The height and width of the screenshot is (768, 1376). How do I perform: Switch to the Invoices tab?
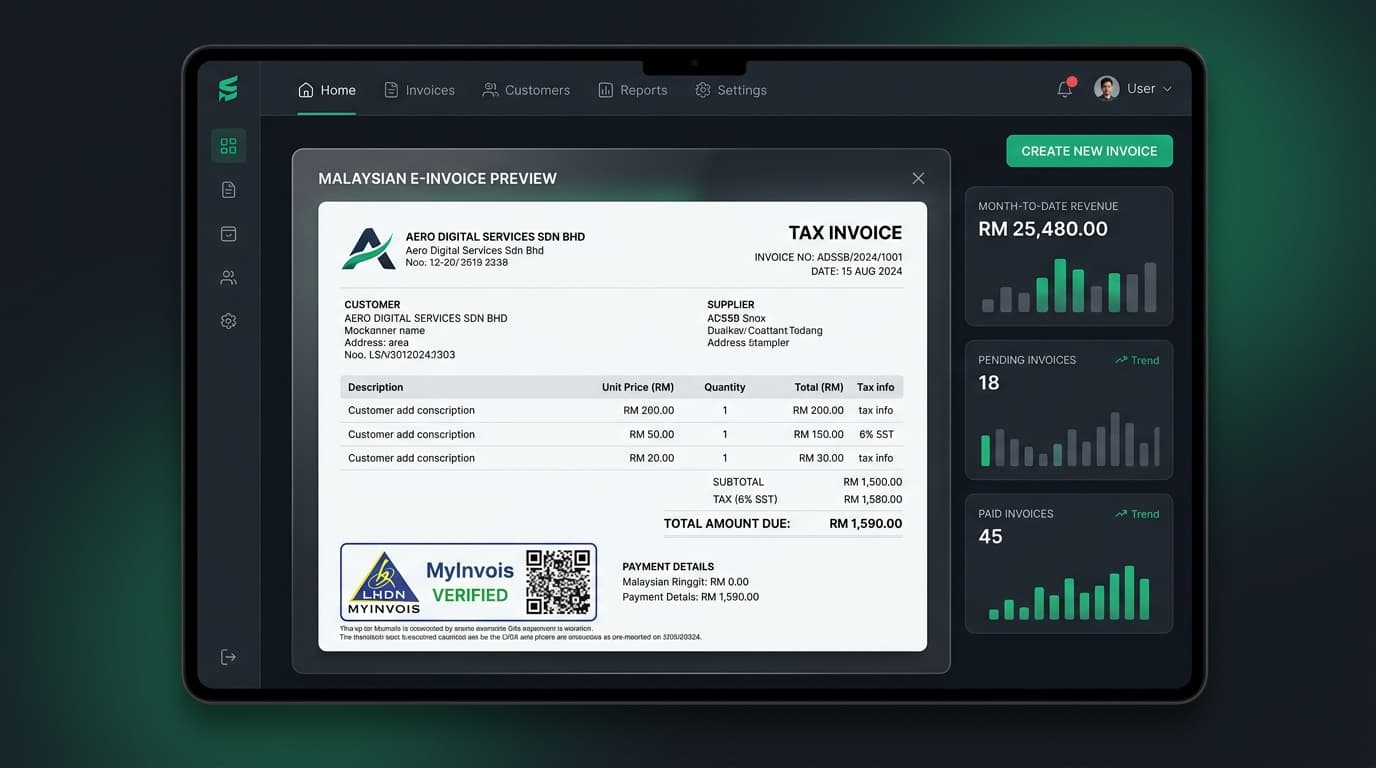tap(419, 90)
